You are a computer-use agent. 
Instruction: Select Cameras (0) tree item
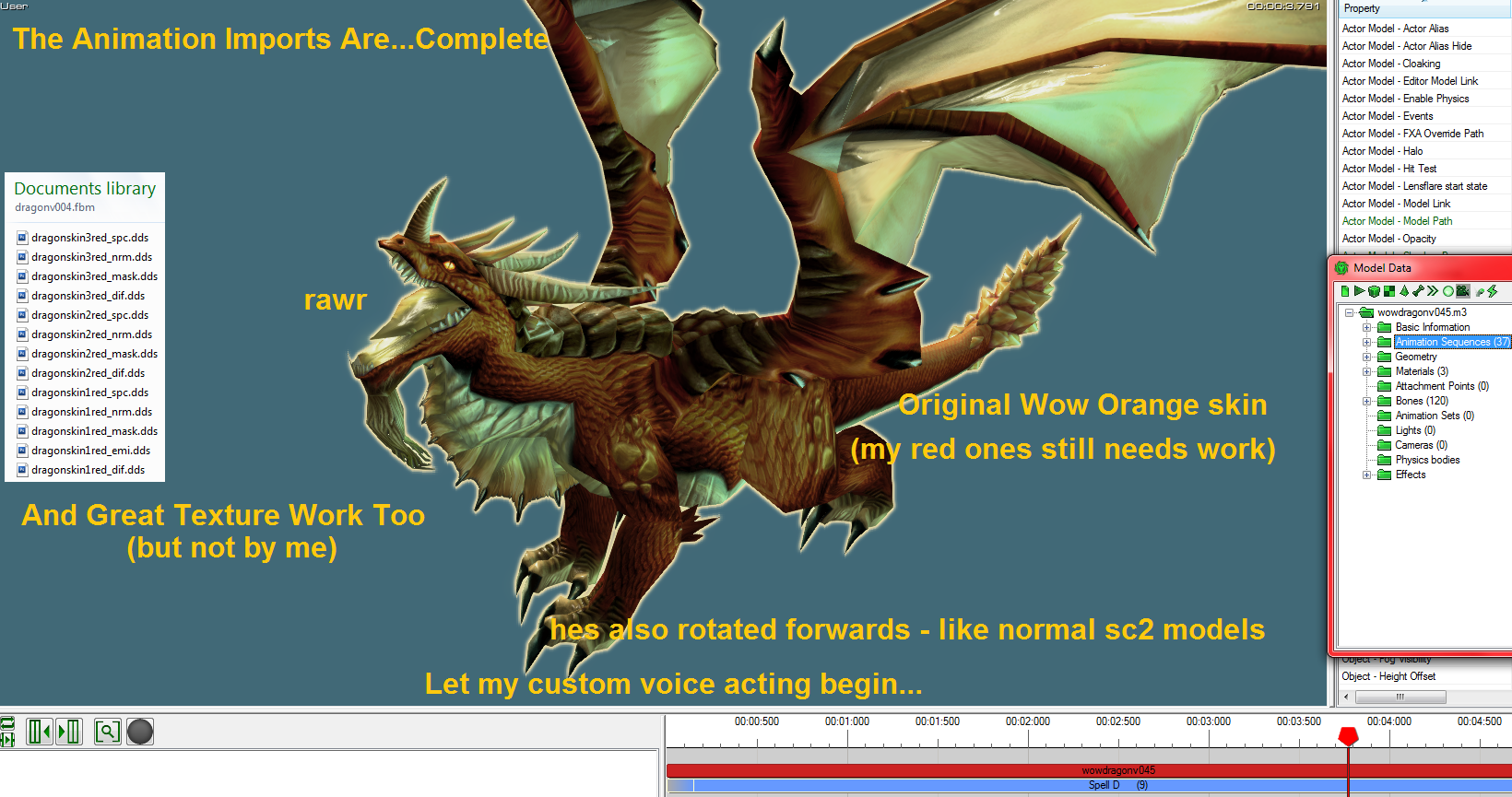pos(1421,445)
